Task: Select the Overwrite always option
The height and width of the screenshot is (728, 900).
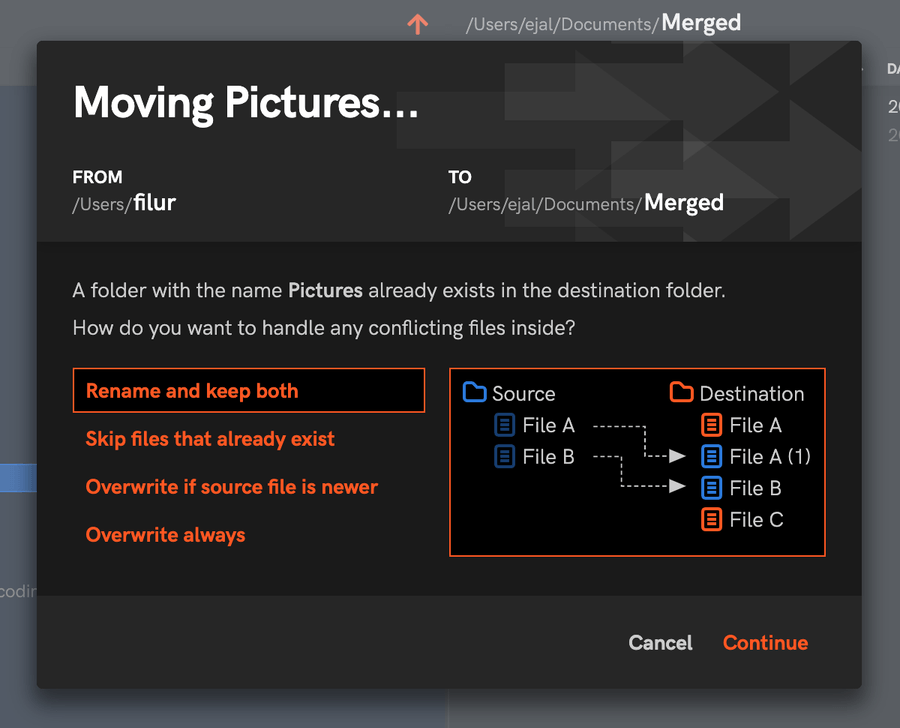Action: click(x=165, y=535)
